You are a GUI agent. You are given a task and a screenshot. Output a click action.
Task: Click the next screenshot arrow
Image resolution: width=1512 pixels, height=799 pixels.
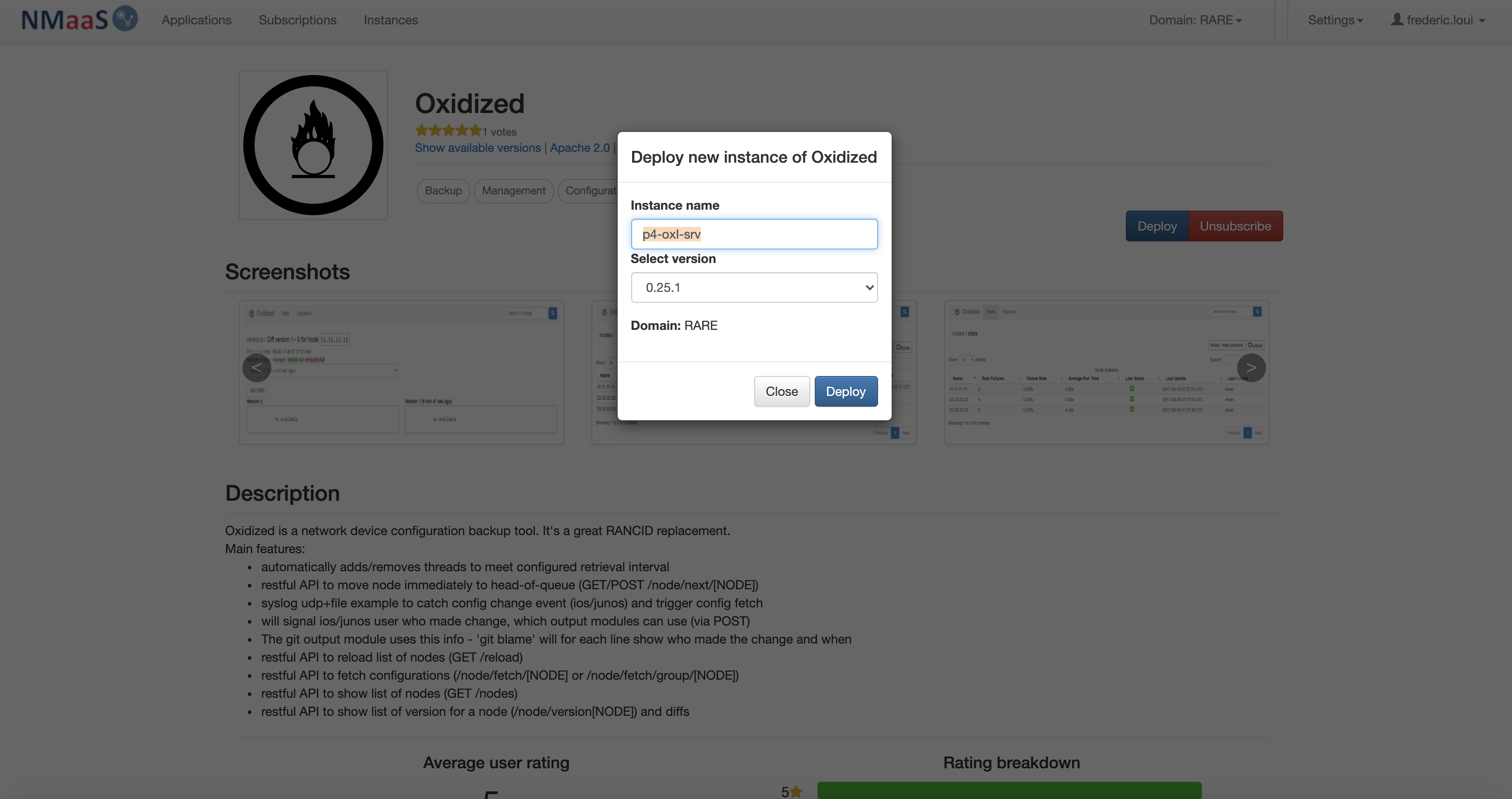[1251, 368]
